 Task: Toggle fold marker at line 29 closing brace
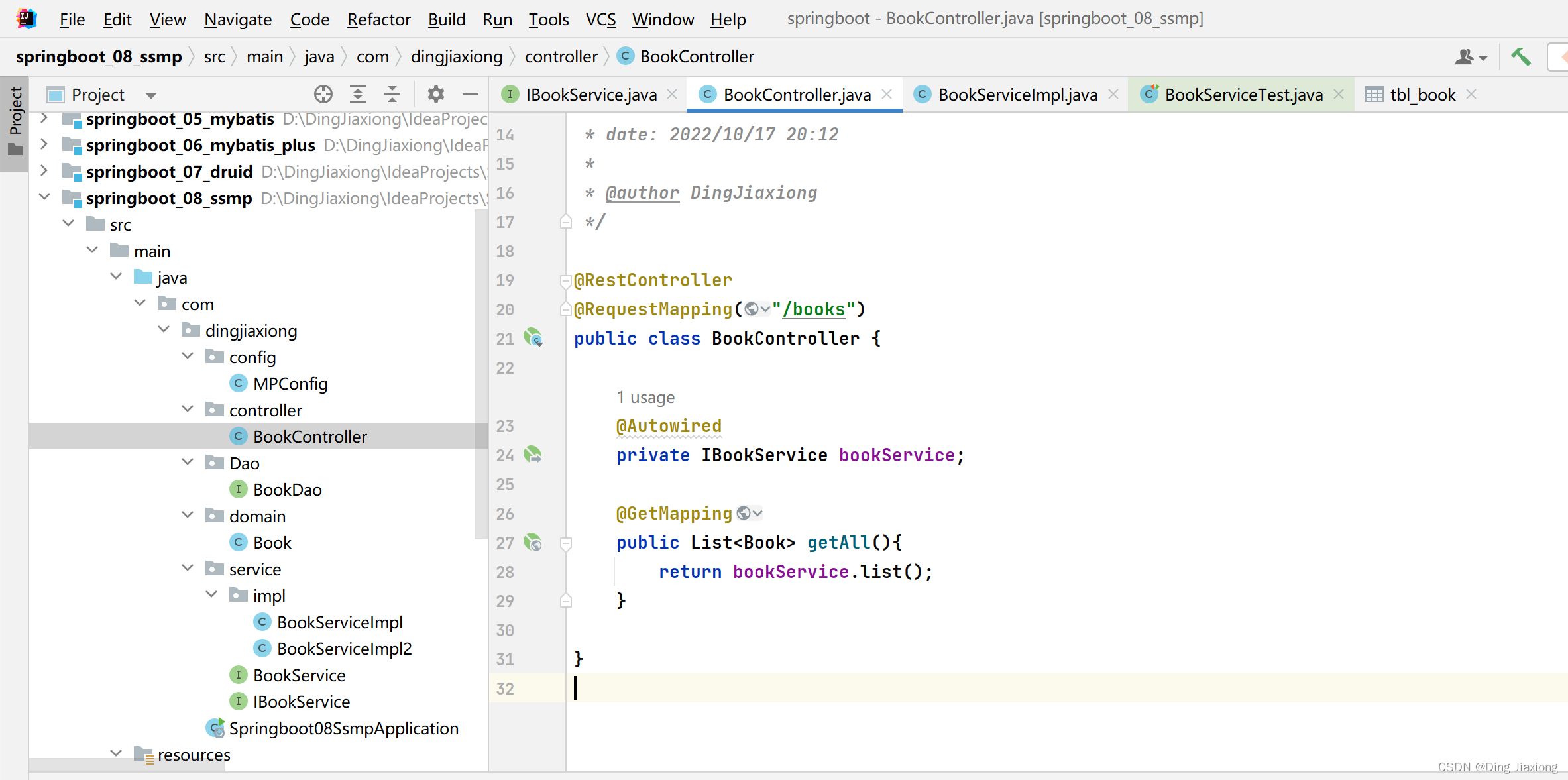(566, 600)
